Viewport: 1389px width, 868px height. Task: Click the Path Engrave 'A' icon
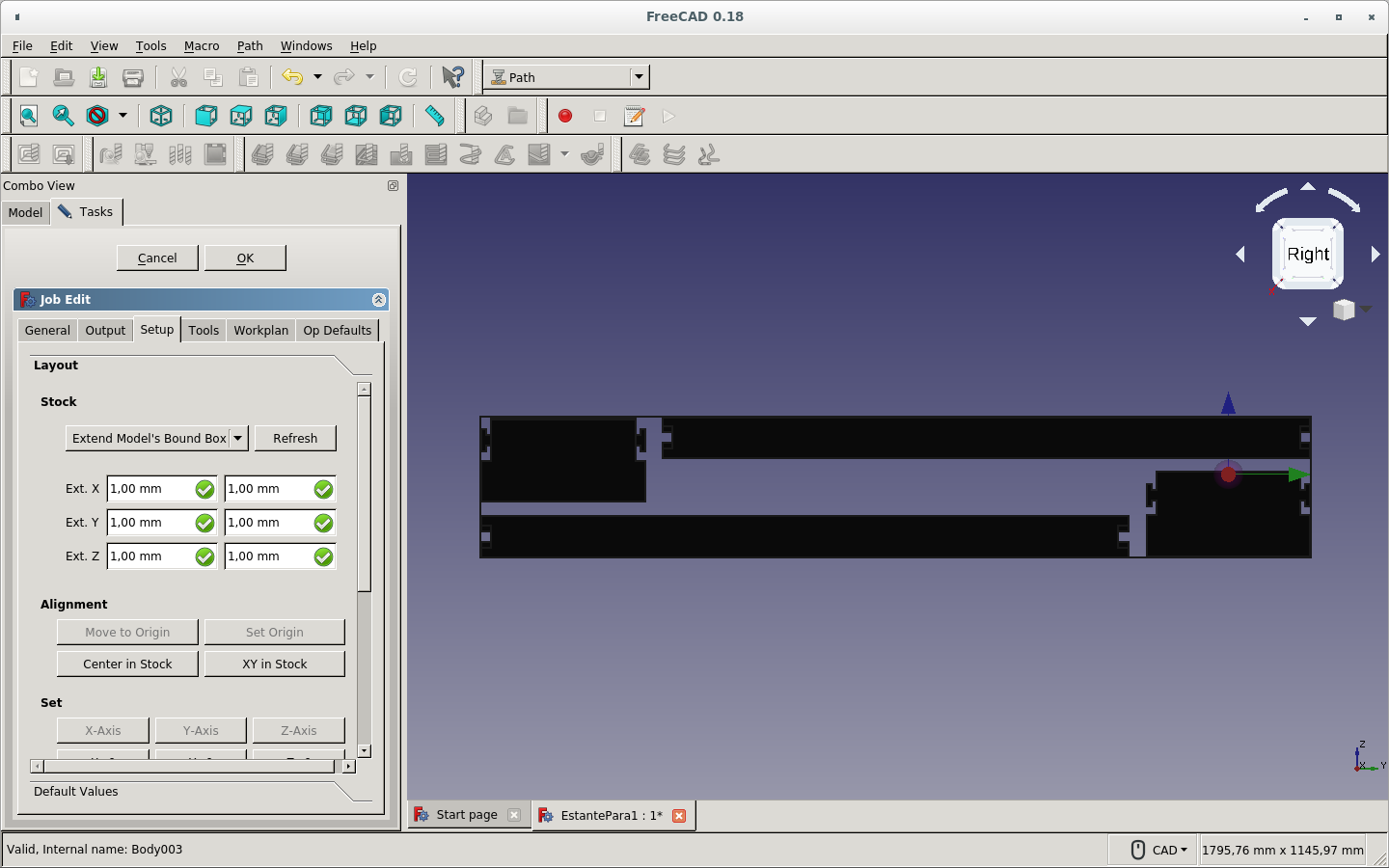(504, 154)
